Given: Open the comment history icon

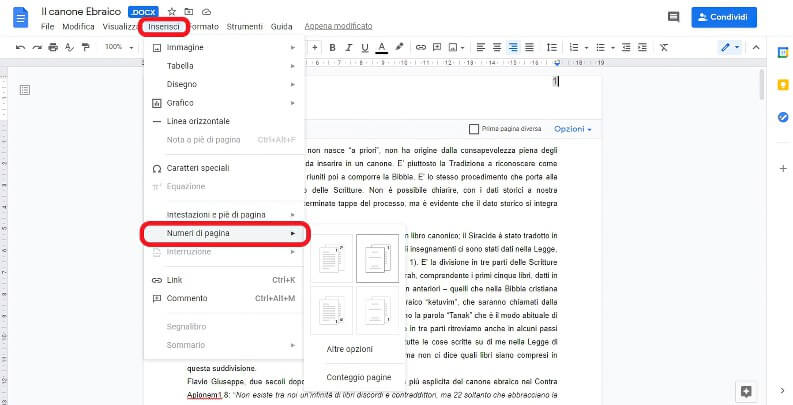Looking at the screenshot, I should tap(673, 17).
